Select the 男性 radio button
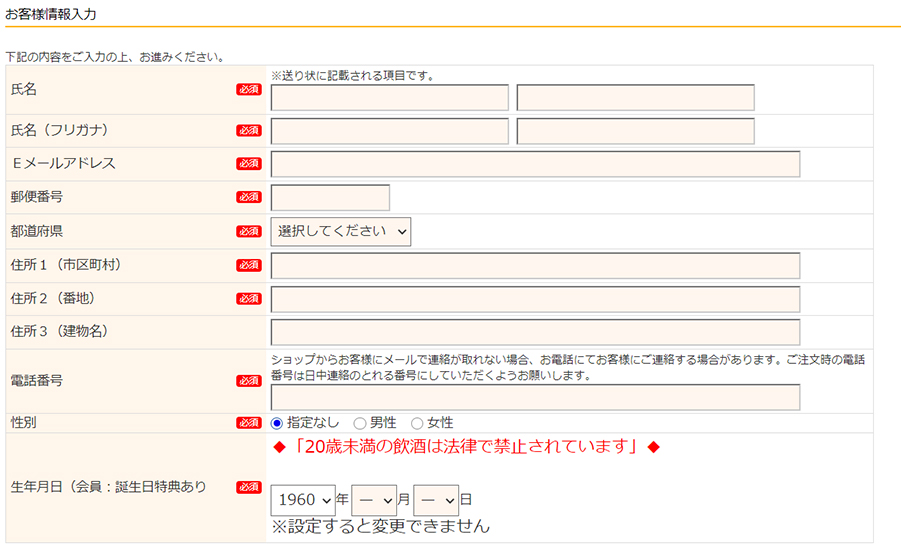Viewport: 901px width, 546px height. tap(360, 423)
